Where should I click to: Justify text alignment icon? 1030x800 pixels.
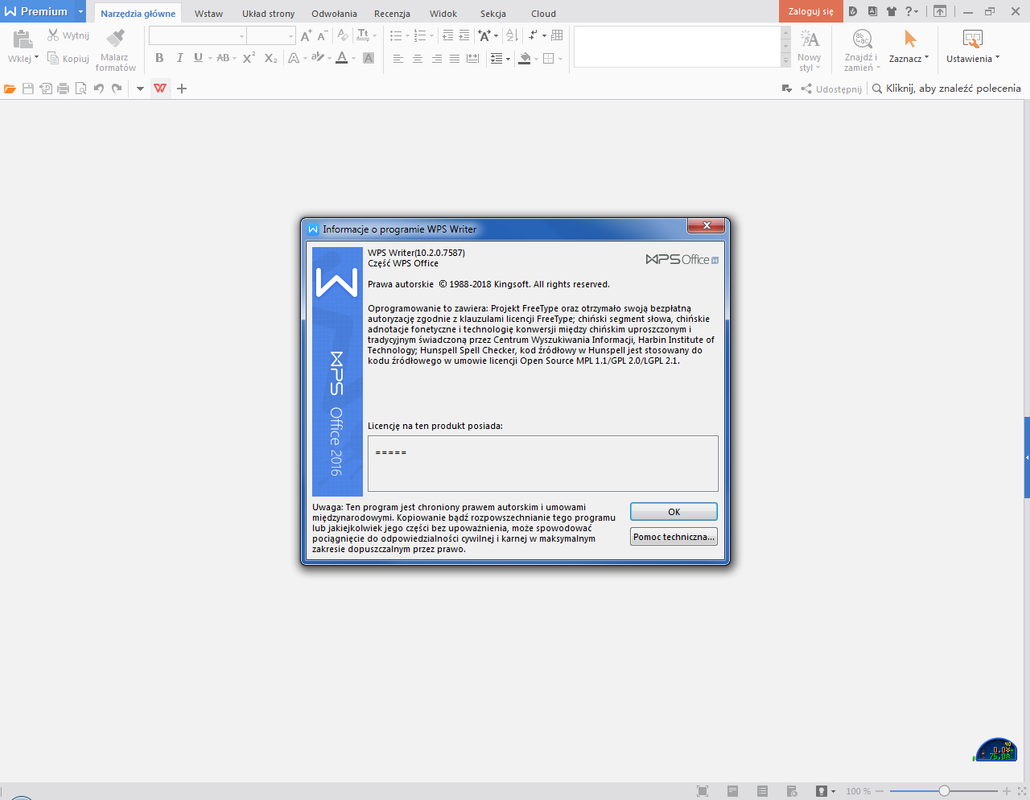click(455, 58)
